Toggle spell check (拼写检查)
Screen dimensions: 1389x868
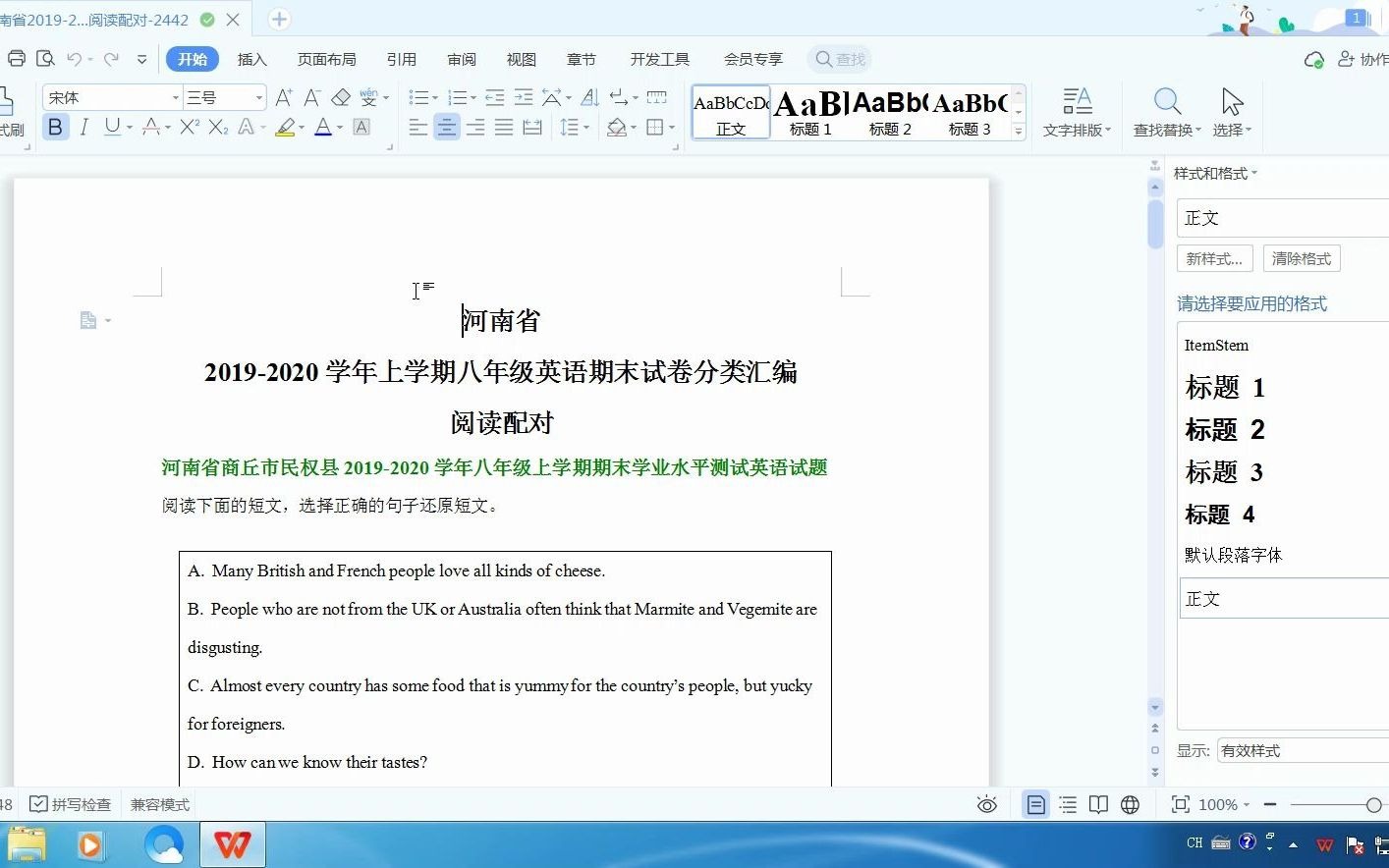coord(70,804)
